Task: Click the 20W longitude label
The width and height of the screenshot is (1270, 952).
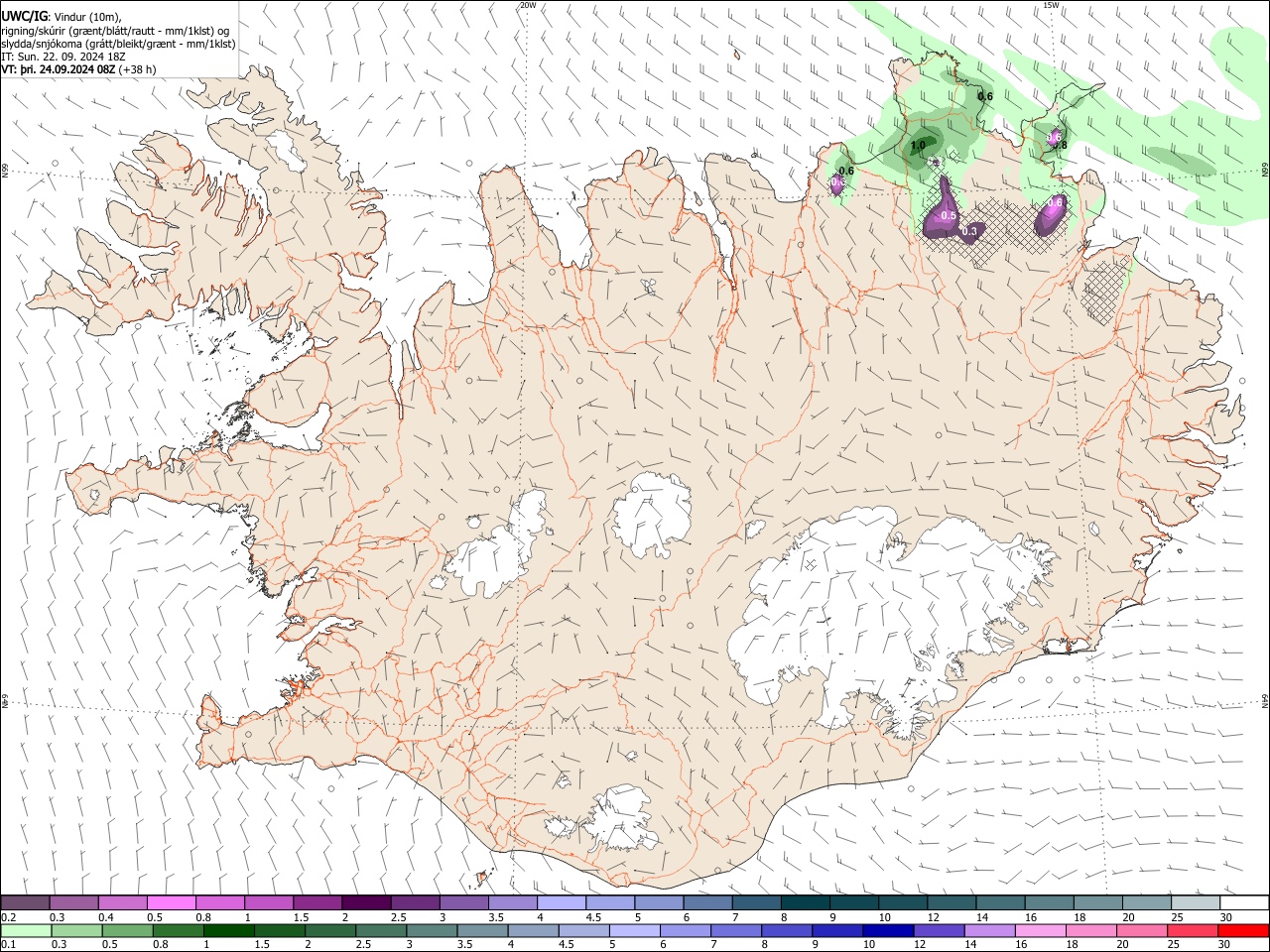Action: coord(528,5)
